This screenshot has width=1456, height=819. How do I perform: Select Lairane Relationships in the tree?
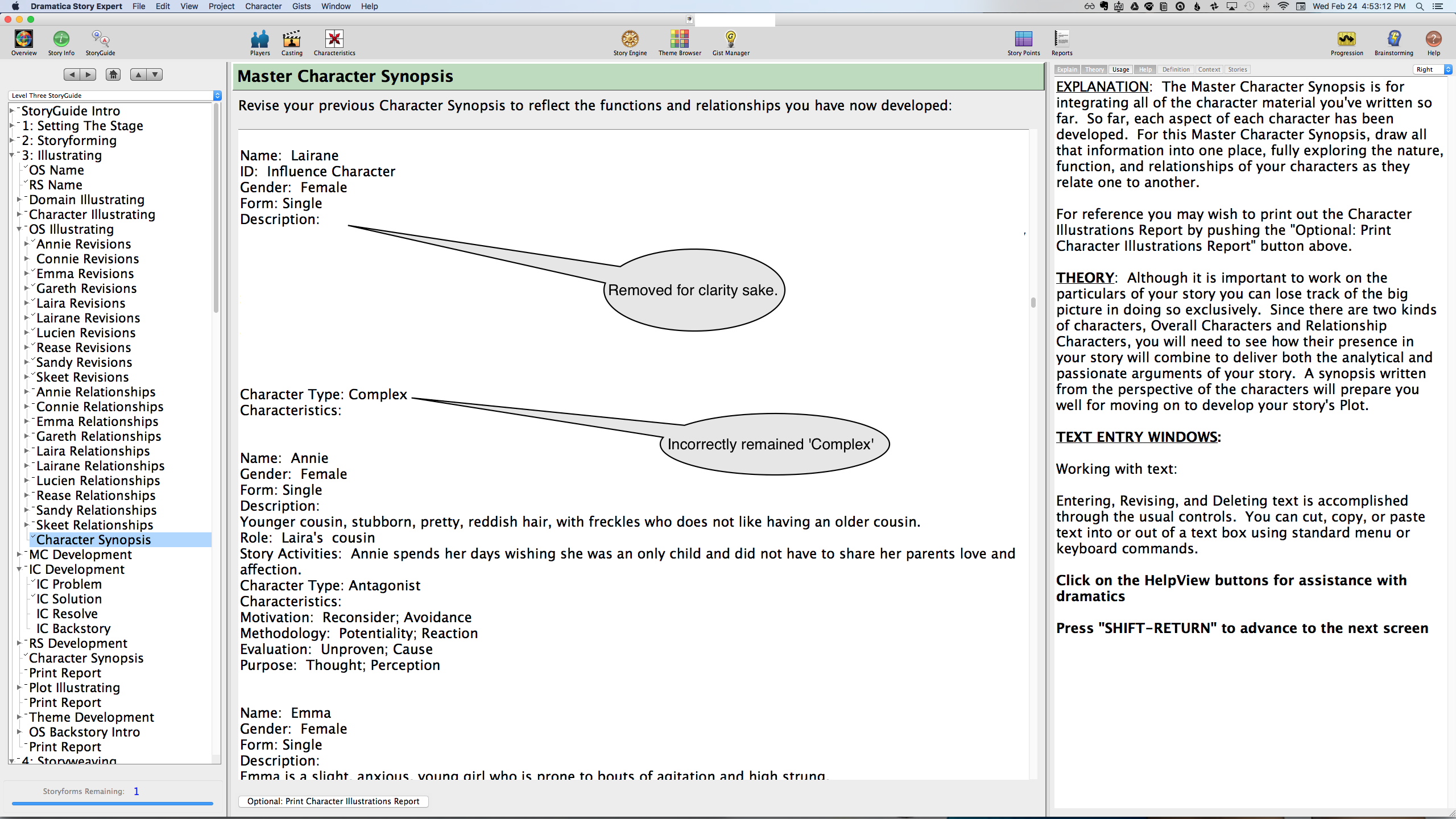[x=100, y=466]
